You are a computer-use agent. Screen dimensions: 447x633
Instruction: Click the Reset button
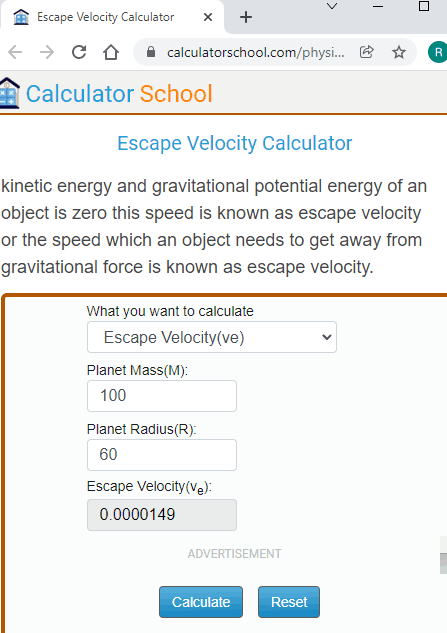point(289,602)
